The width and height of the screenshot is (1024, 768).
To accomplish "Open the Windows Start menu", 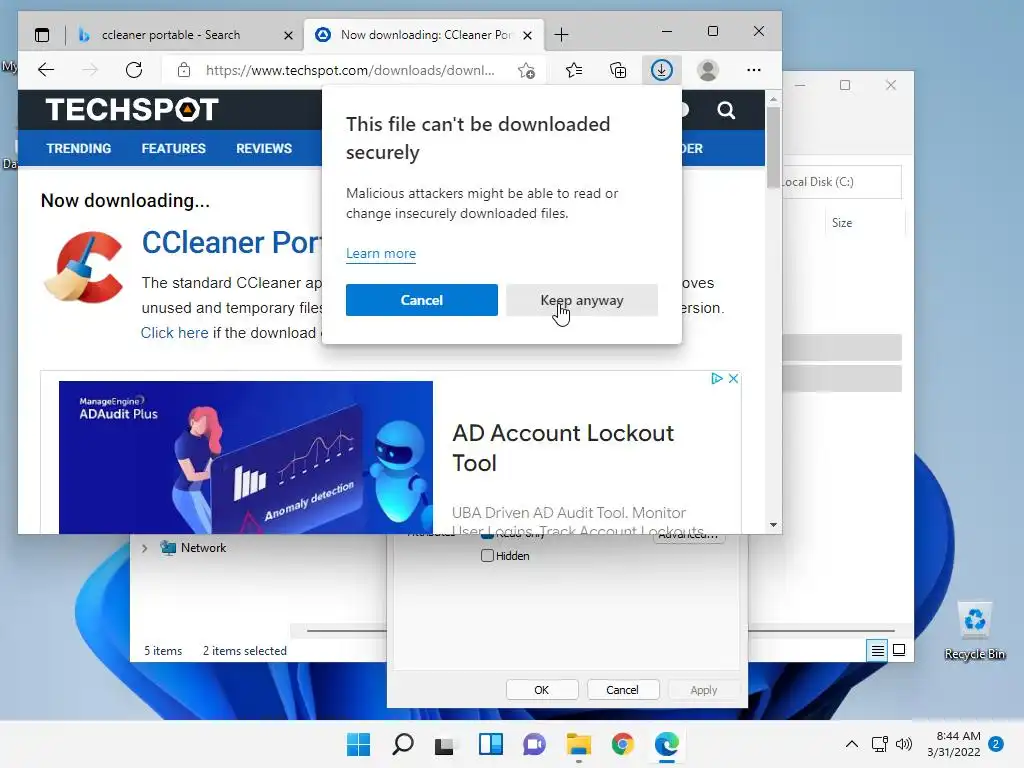I will point(358,744).
